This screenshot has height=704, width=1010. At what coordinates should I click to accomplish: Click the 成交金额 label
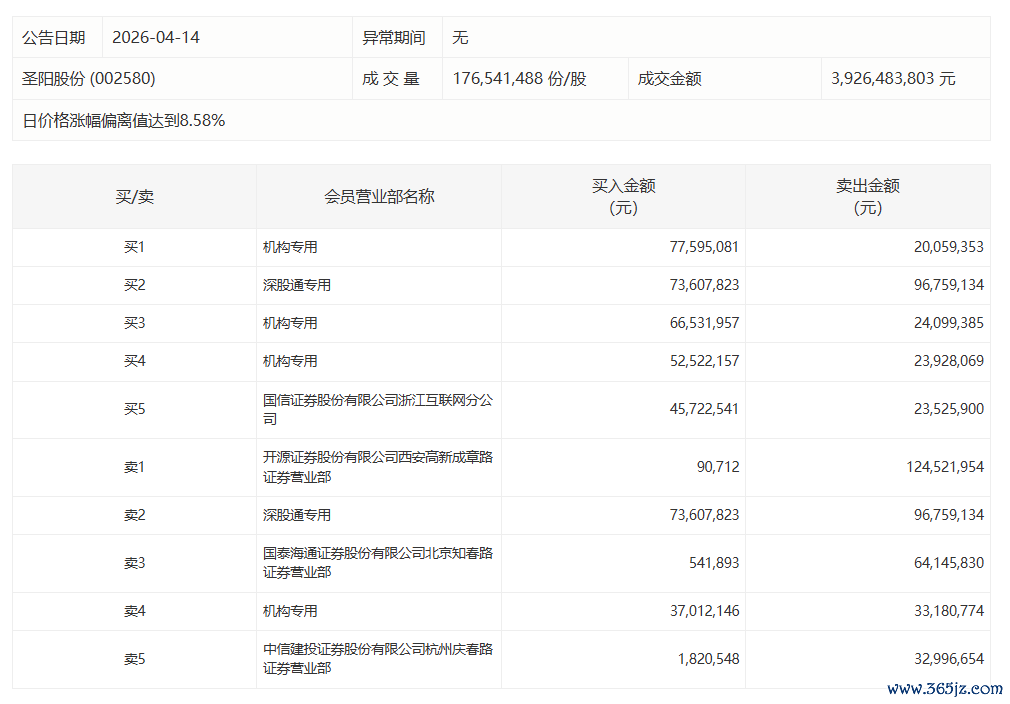click(669, 79)
